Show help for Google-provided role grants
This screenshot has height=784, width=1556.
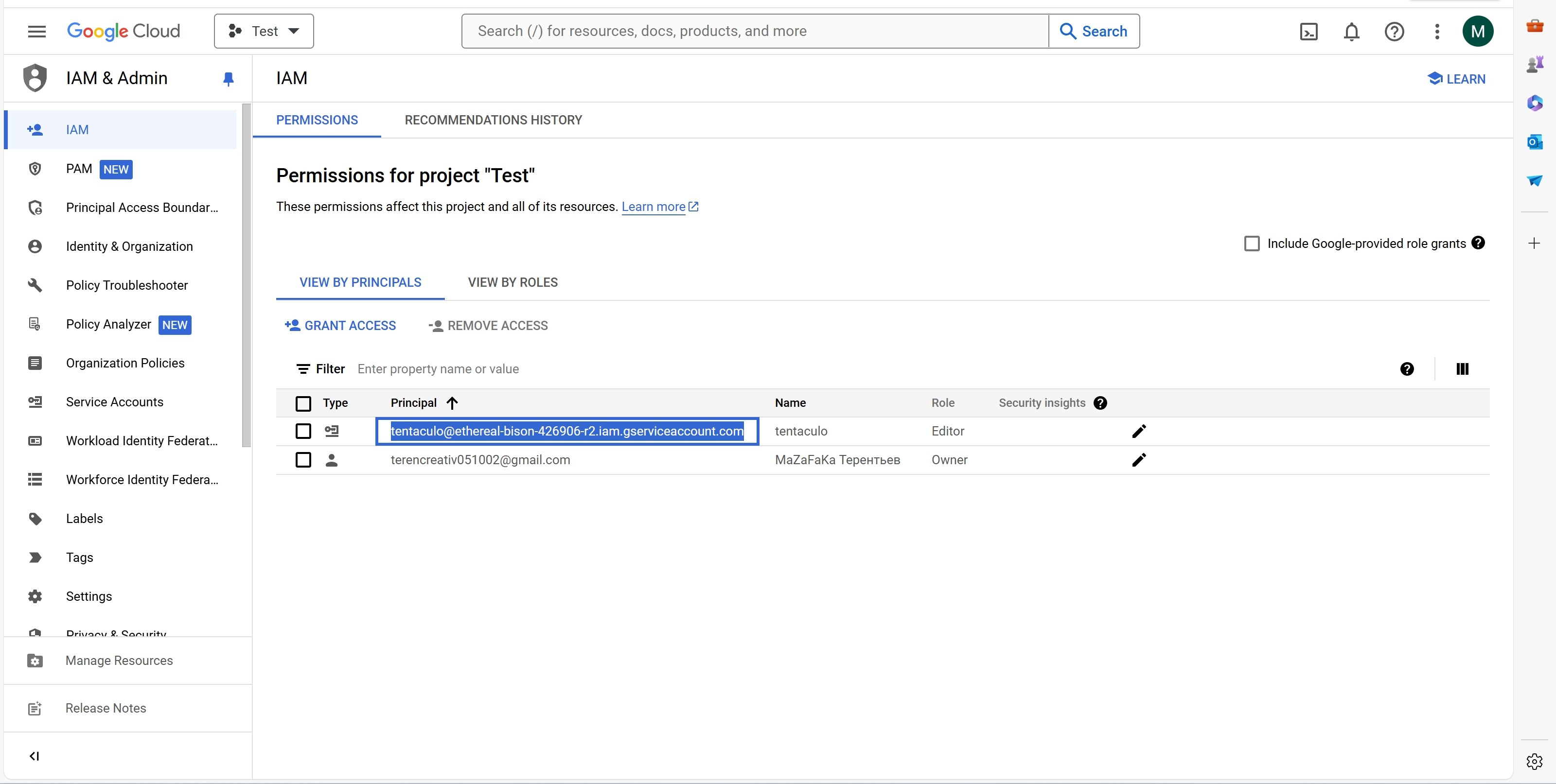pos(1478,243)
